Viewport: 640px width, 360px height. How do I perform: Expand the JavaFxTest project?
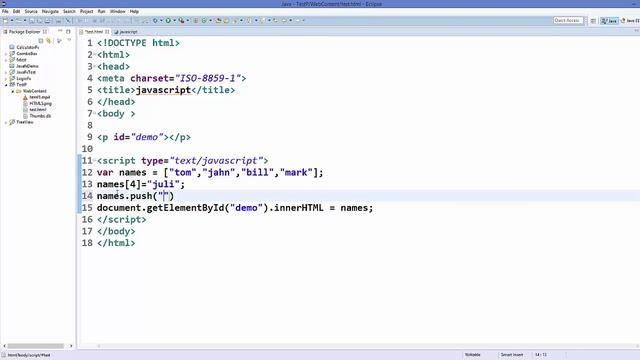6,72
